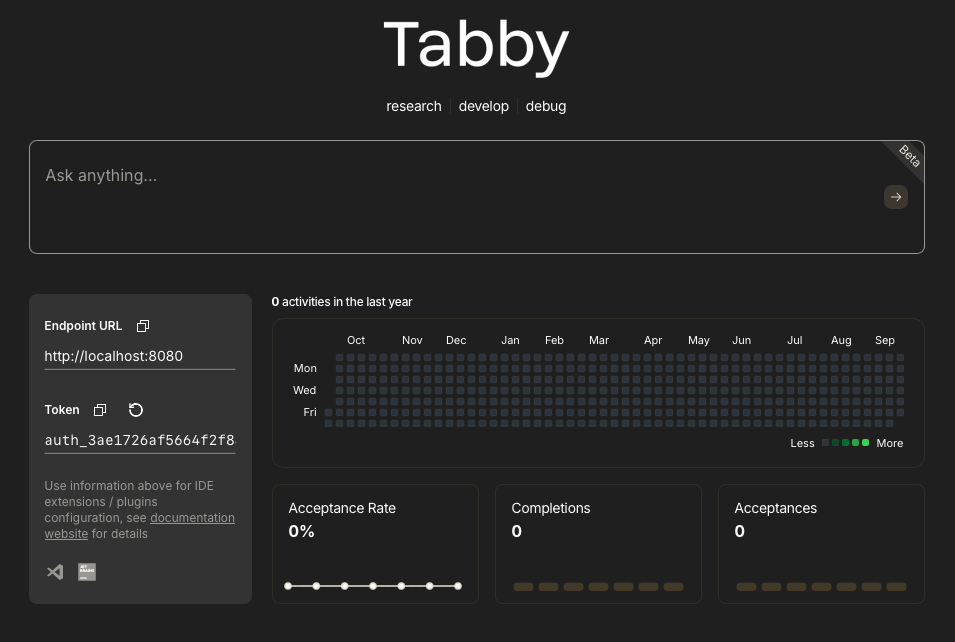Click the last point on Acceptance Rate chart

pyautogui.click(x=458, y=586)
